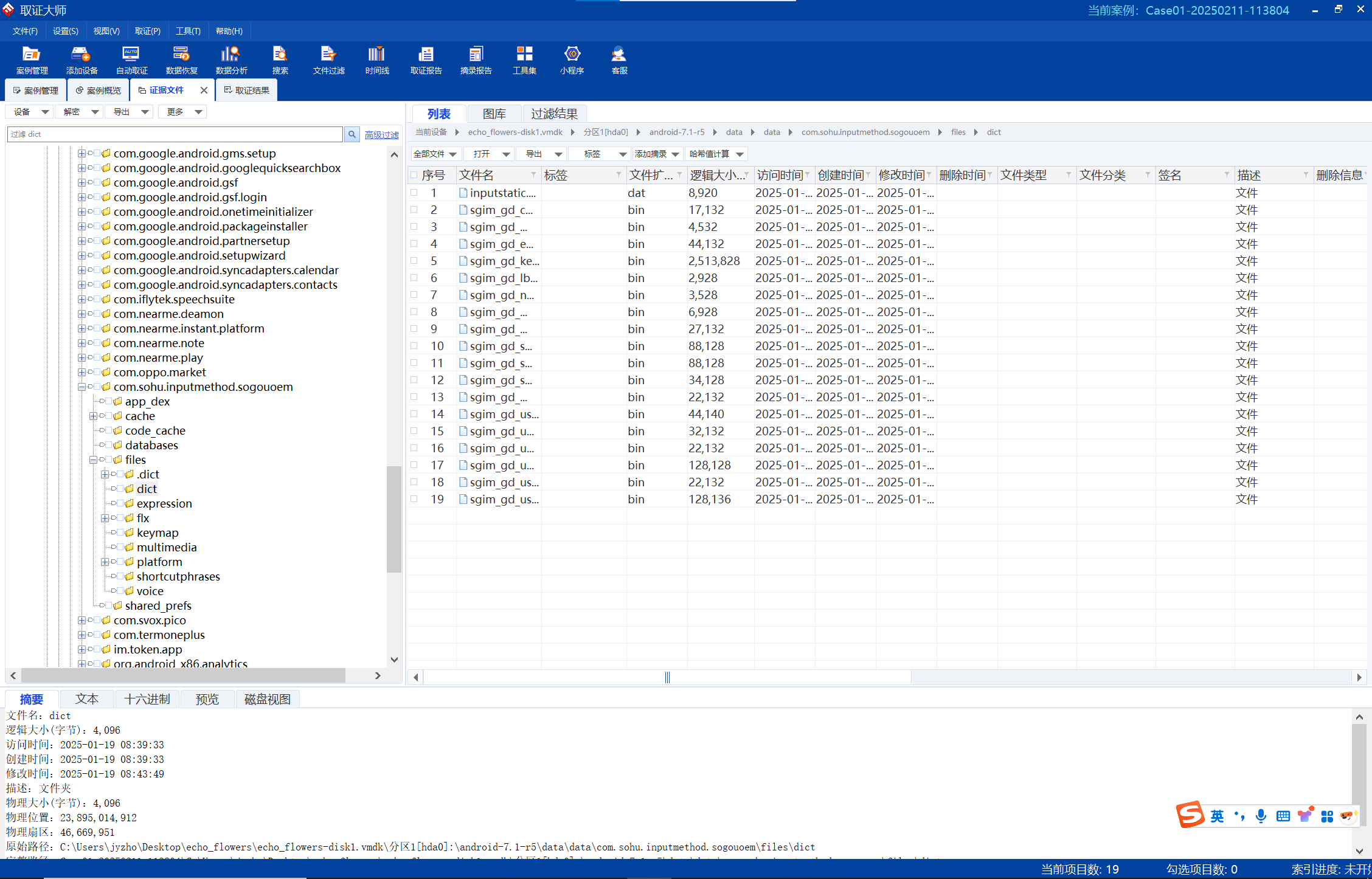Click the tree panel horizontal scrollbar thumb
The height and width of the screenshot is (879, 1372).
183,675
